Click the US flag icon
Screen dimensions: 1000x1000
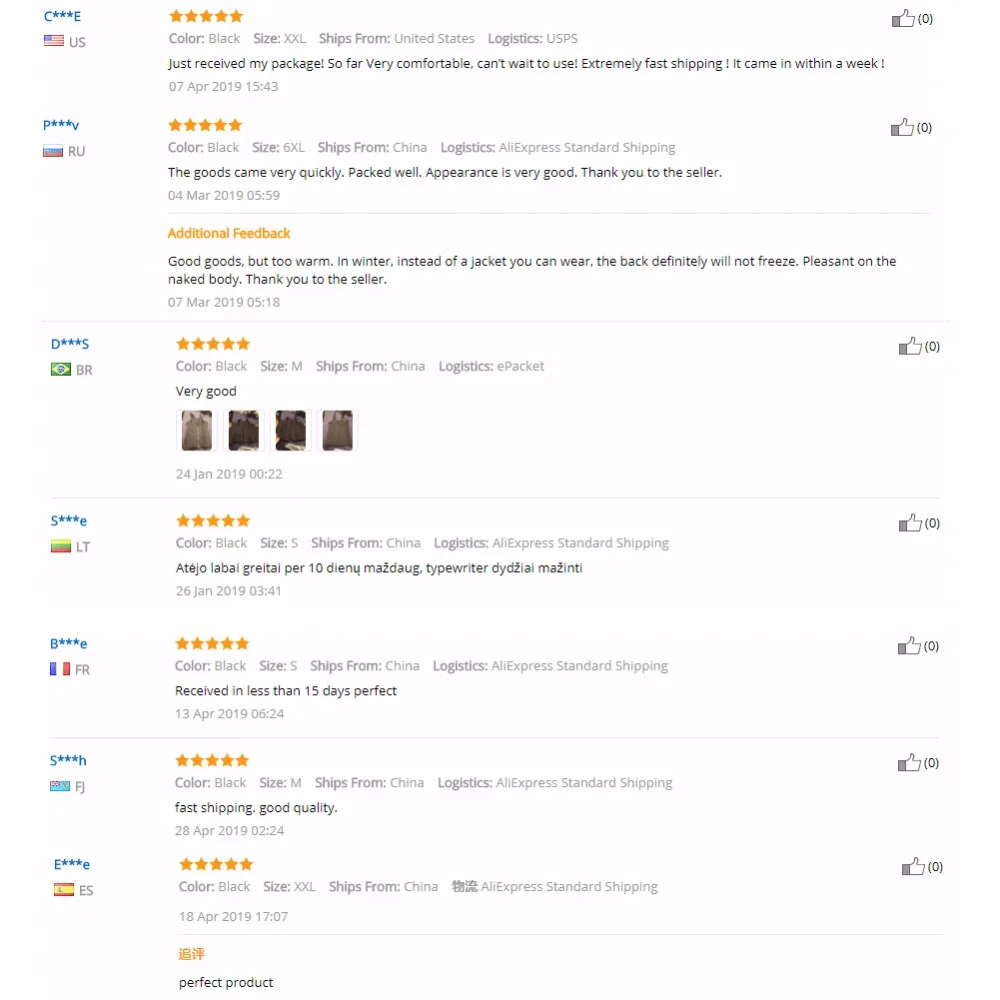coord(54,41)
